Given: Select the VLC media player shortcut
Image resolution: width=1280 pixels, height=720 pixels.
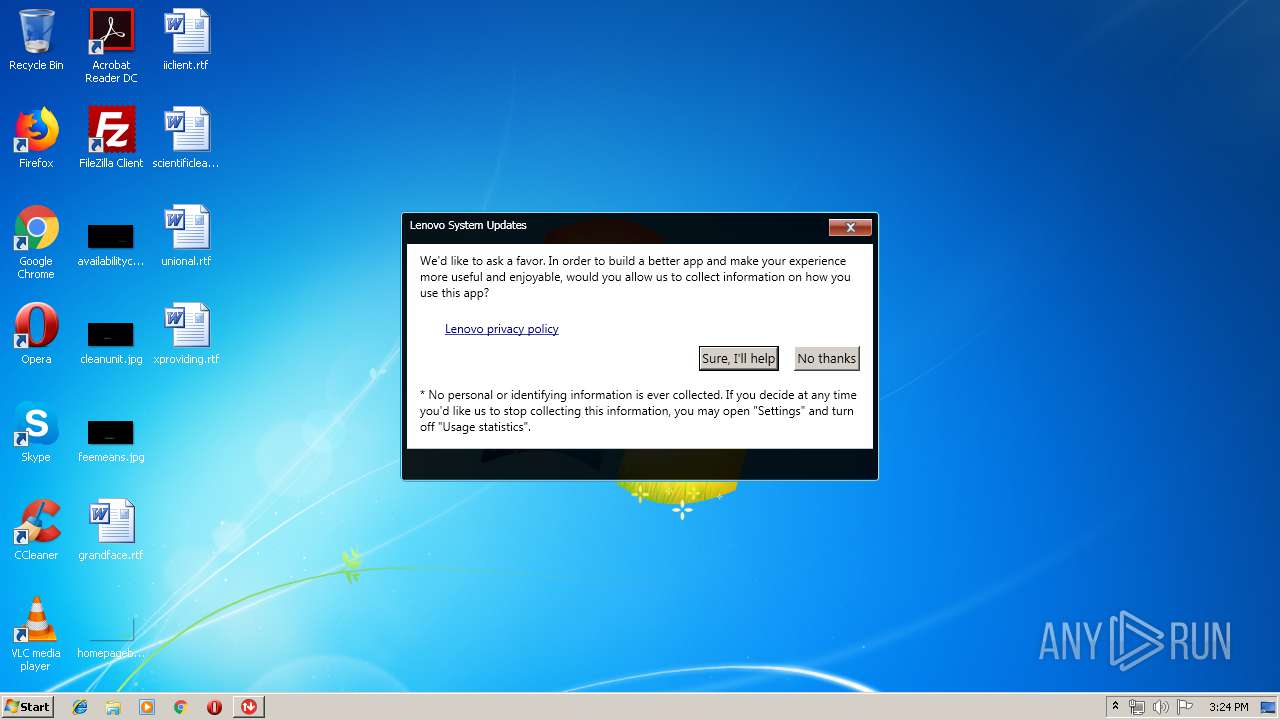Looking at the screenshot, I should click(x=36, y=634).
